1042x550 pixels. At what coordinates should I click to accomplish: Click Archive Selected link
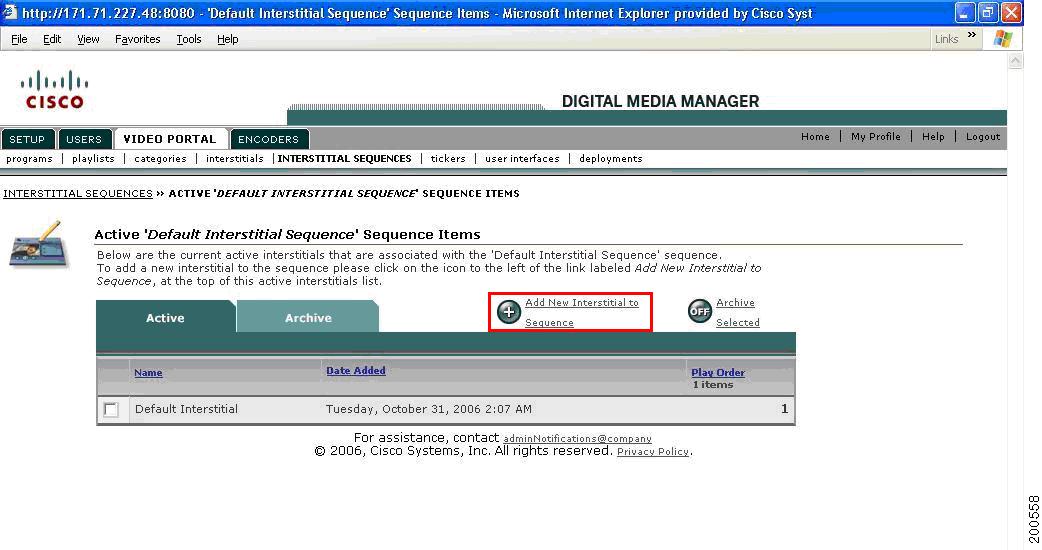pyautogui.click(x=738, y=312)
